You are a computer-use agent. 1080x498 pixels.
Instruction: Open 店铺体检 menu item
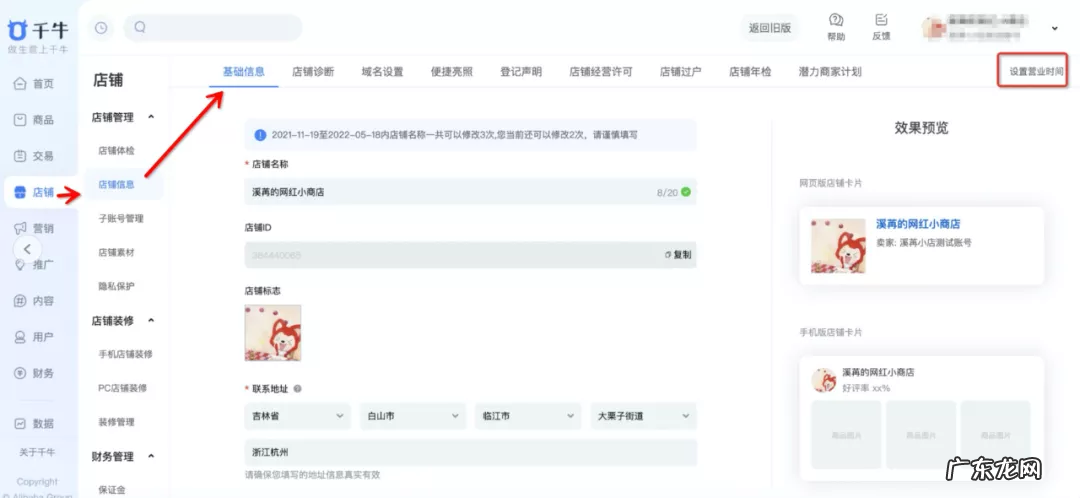(116, 150)
